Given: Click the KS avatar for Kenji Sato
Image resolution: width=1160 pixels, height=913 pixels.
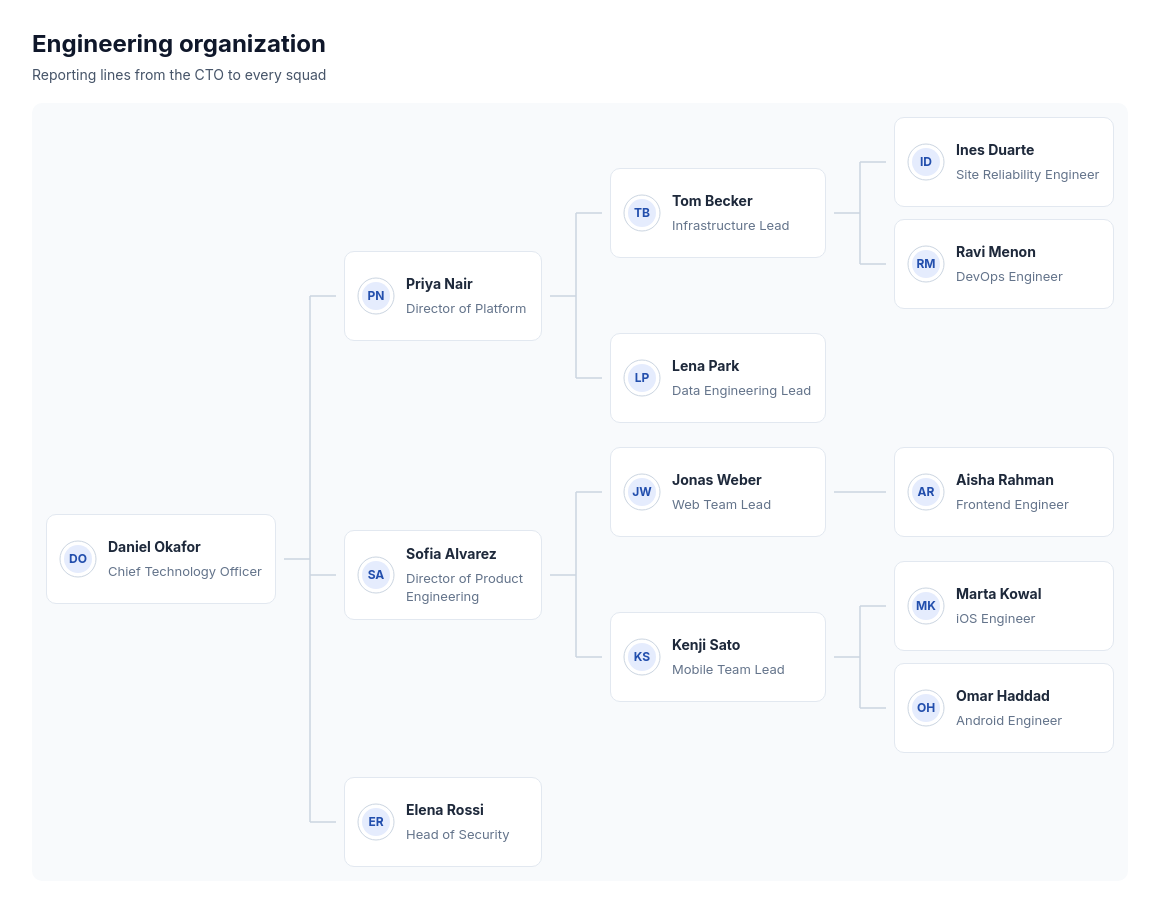Looking at the screenshot, I should [x=641, y=657].
